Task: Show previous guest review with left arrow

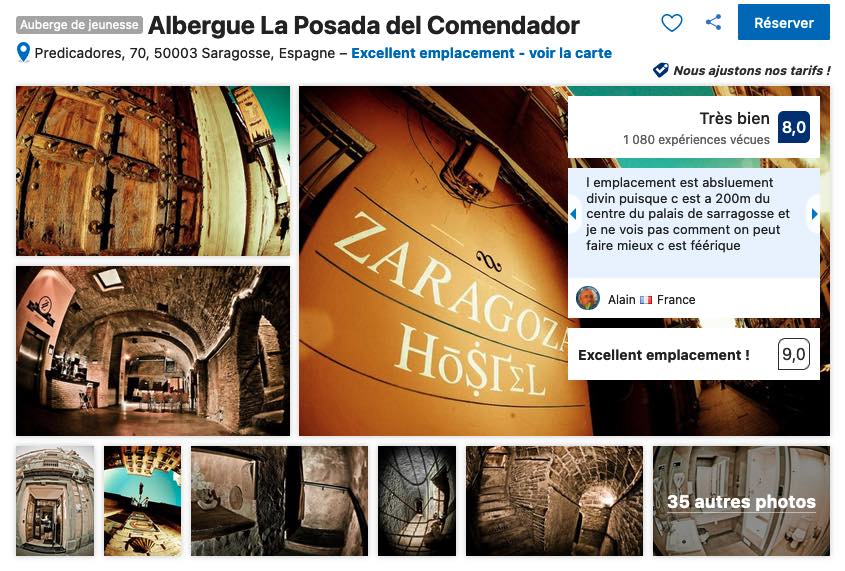Action: pyautogui.click(x=573, y=214)
